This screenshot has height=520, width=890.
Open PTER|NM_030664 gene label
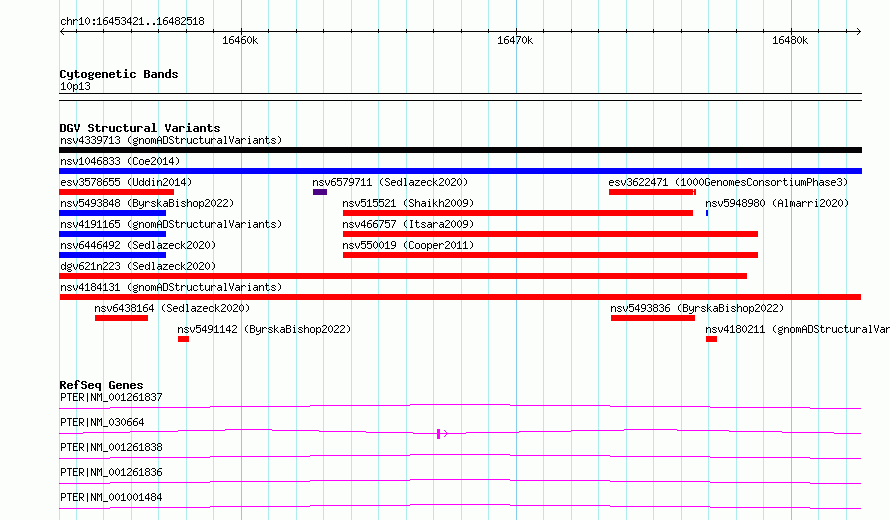[102, 422]
